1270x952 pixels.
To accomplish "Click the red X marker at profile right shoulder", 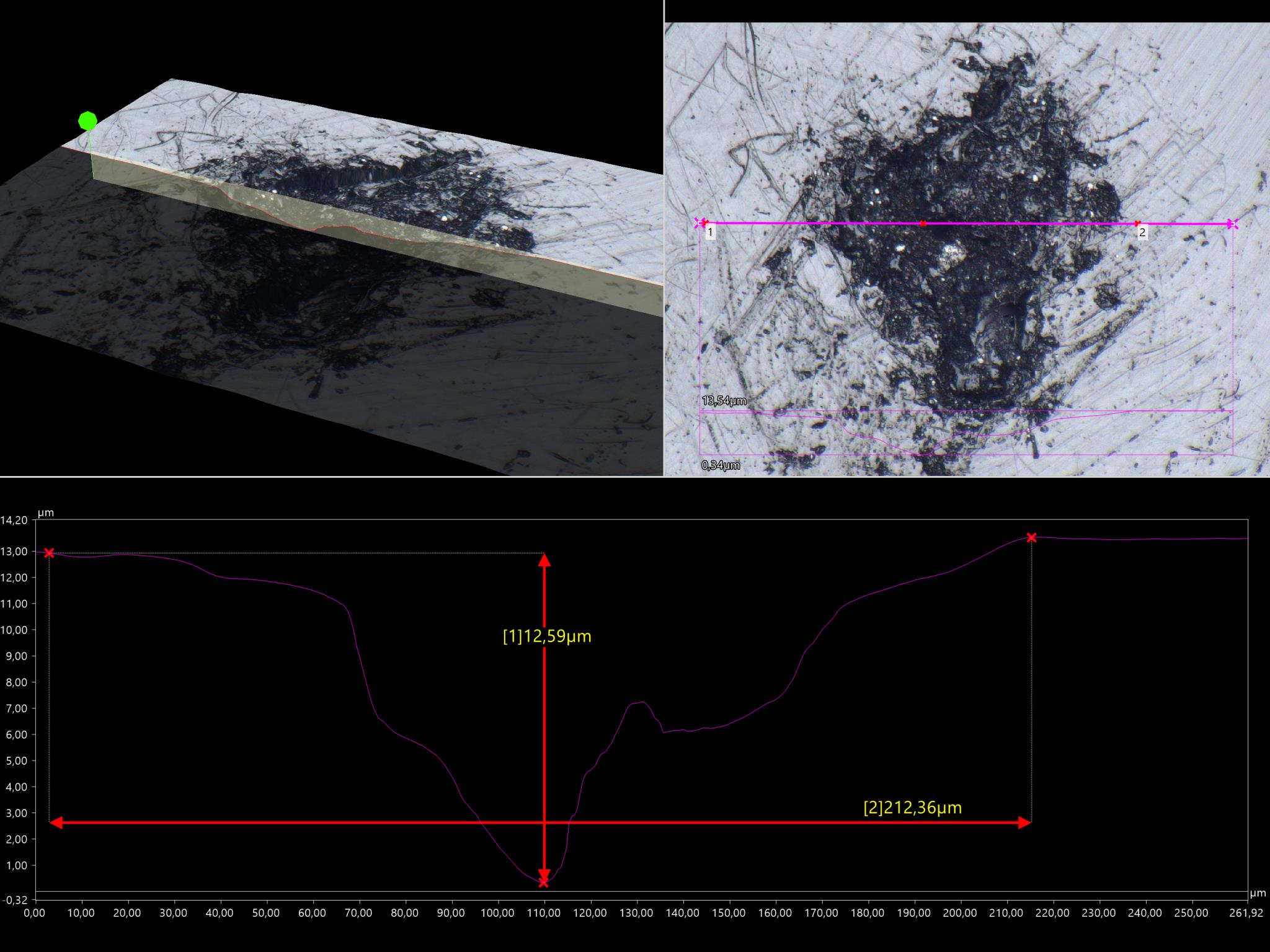I will click(1031, 537).
